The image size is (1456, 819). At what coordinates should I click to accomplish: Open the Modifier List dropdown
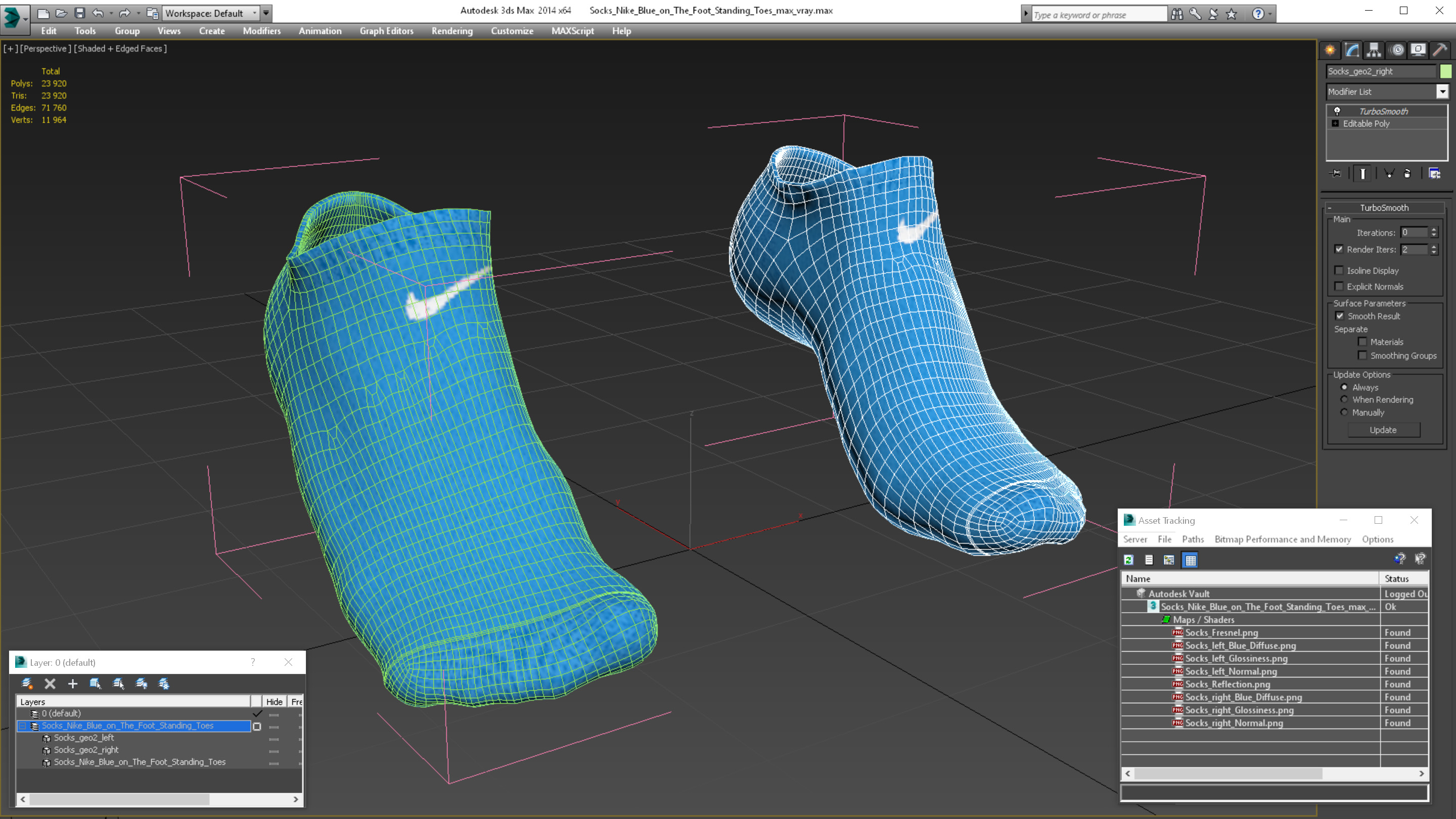pyautogui.click(x=1442, y=92)
